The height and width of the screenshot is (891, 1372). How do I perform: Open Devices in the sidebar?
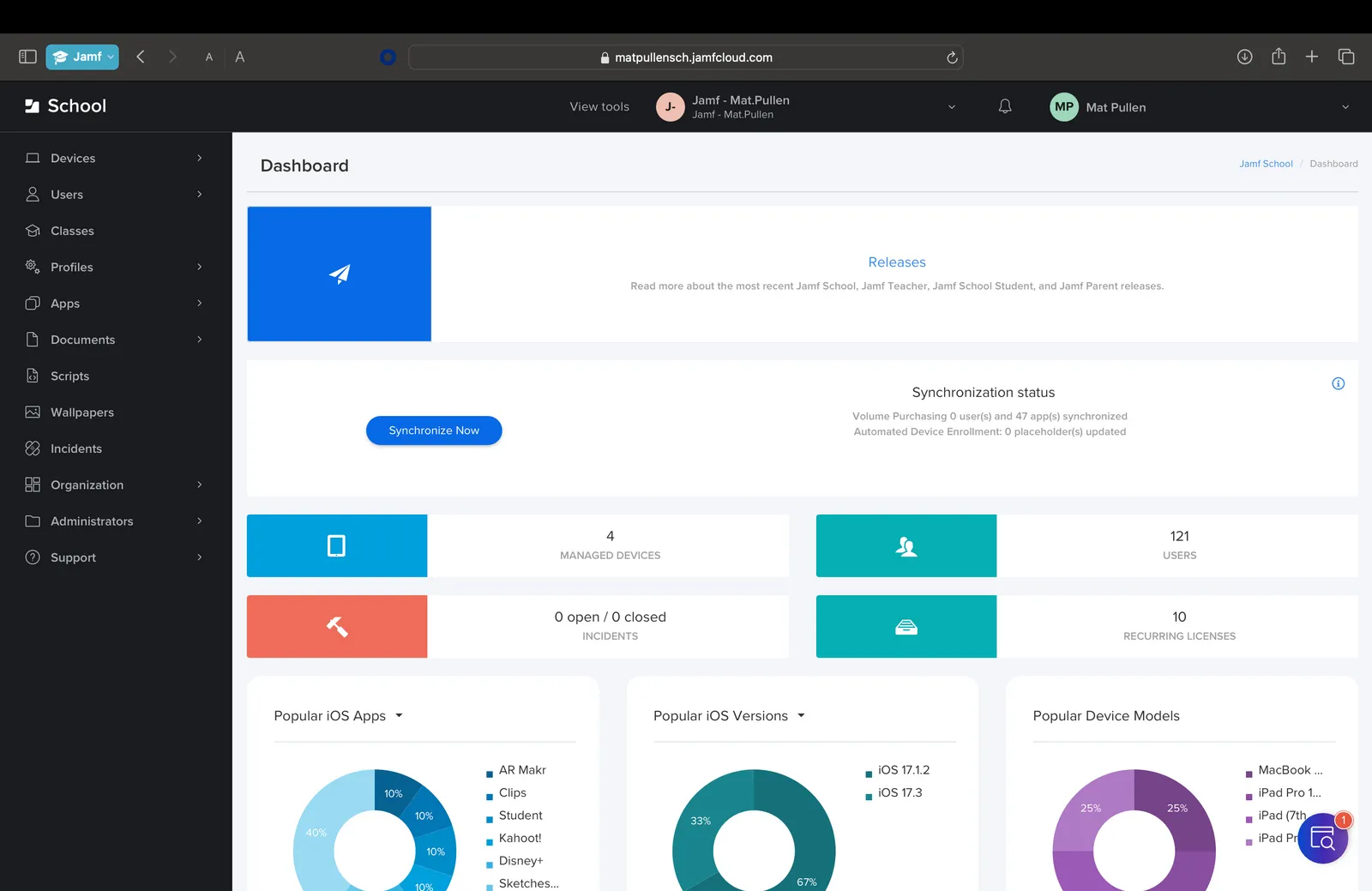tap(73, 158)
